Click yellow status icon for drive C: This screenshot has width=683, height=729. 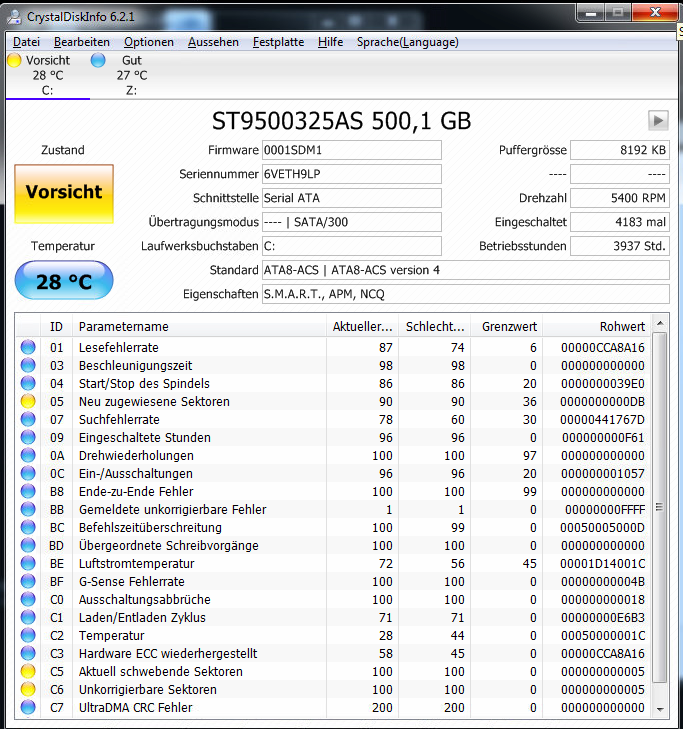[x=14, y=60]
